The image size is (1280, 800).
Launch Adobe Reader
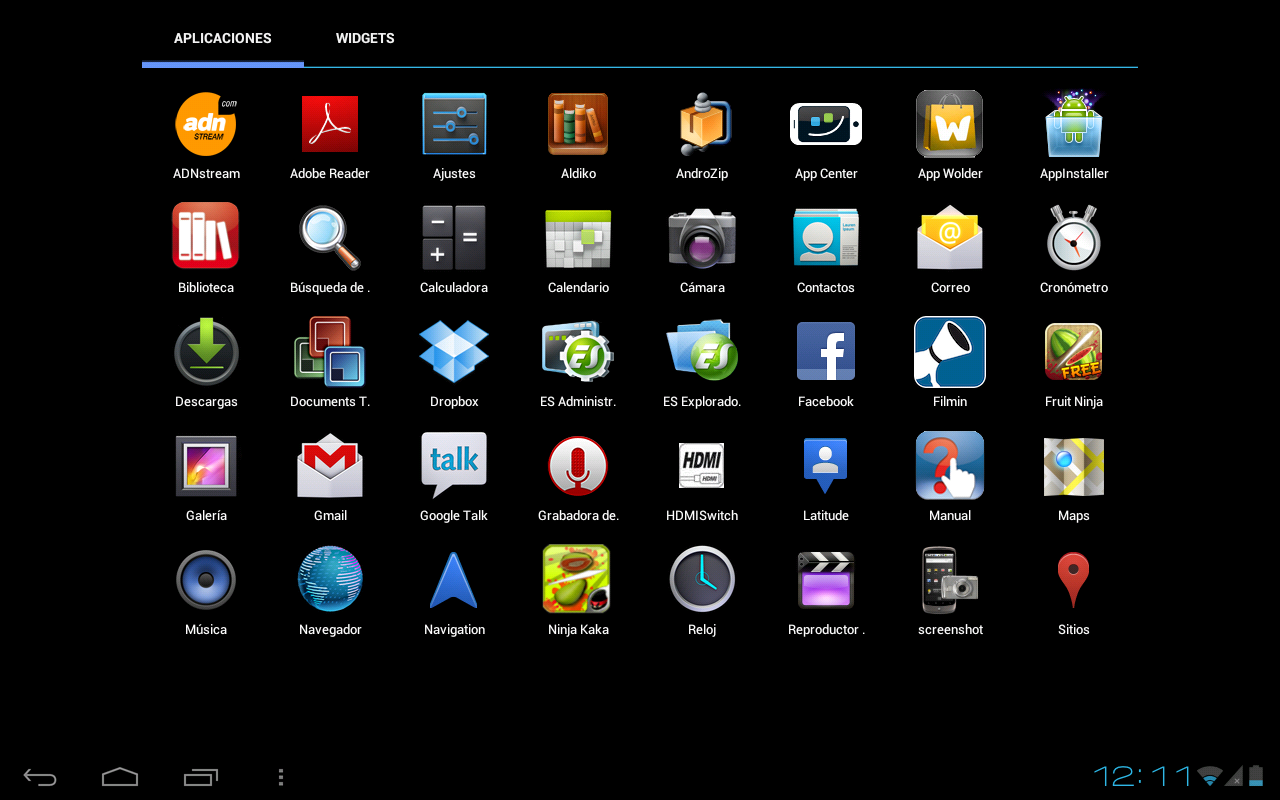pos(330,125)
